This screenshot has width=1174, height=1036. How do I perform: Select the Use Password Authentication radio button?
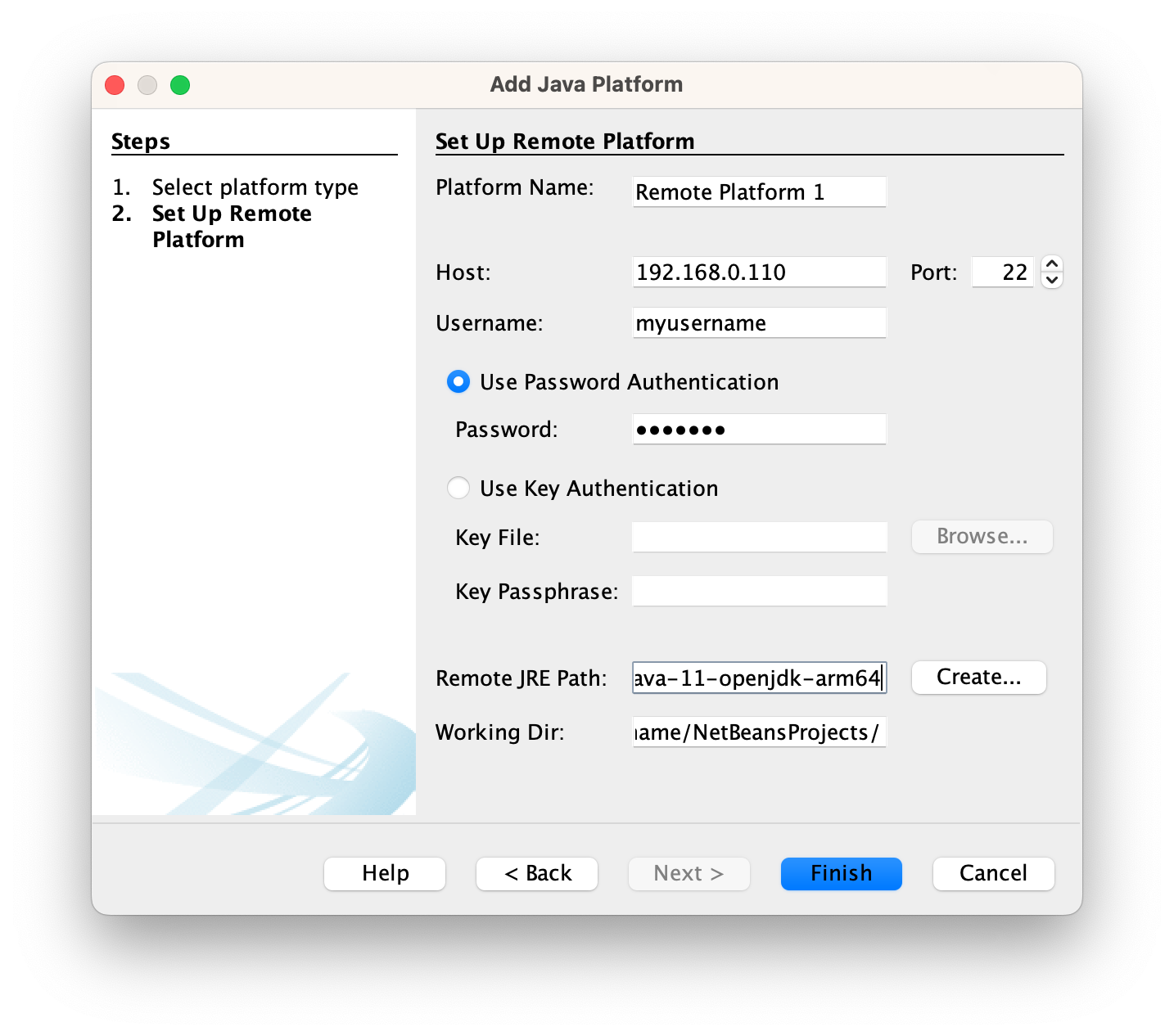[x=458, y=381]
